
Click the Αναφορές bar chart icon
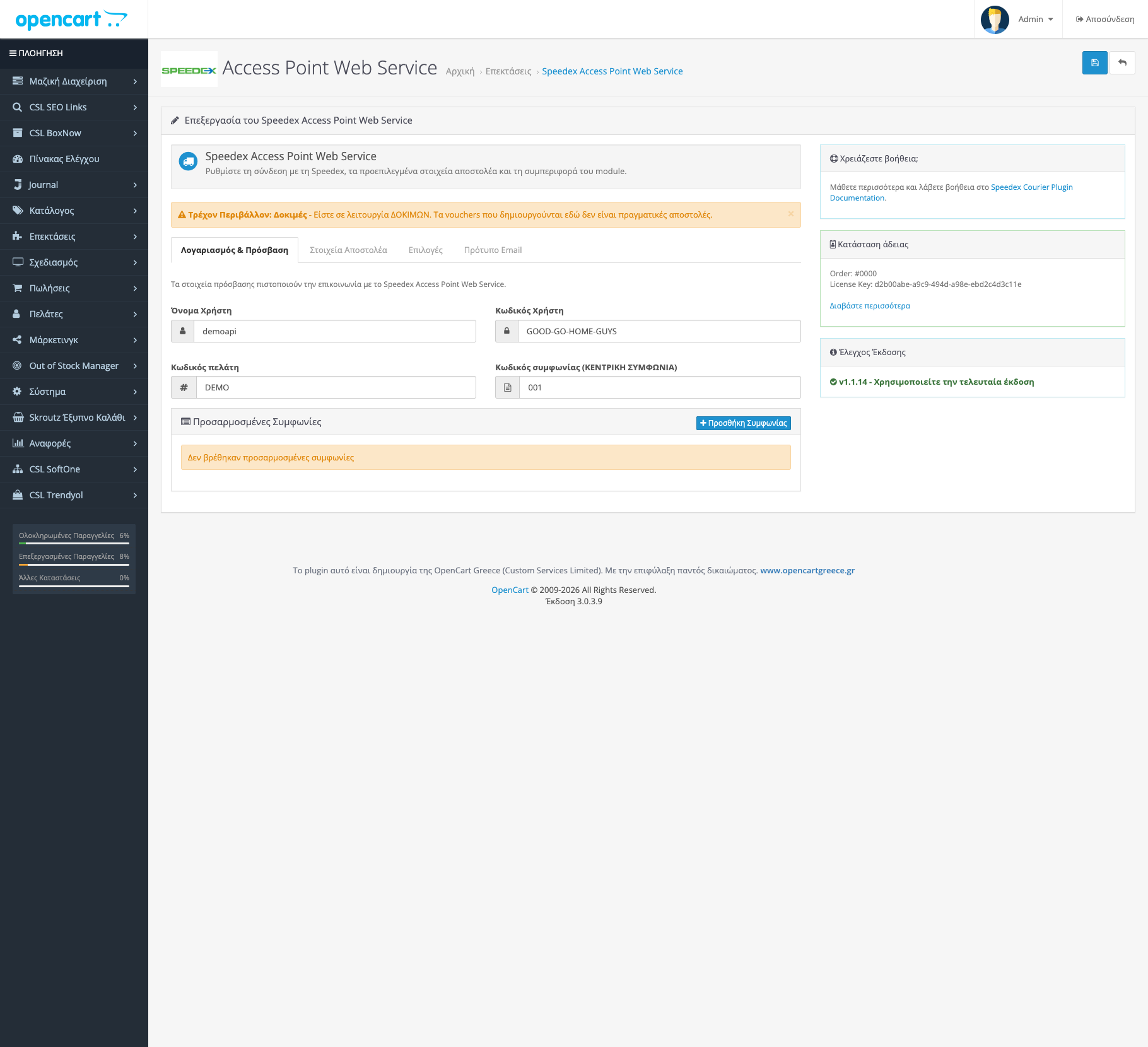pyautogui.click(x=18, y=443)
